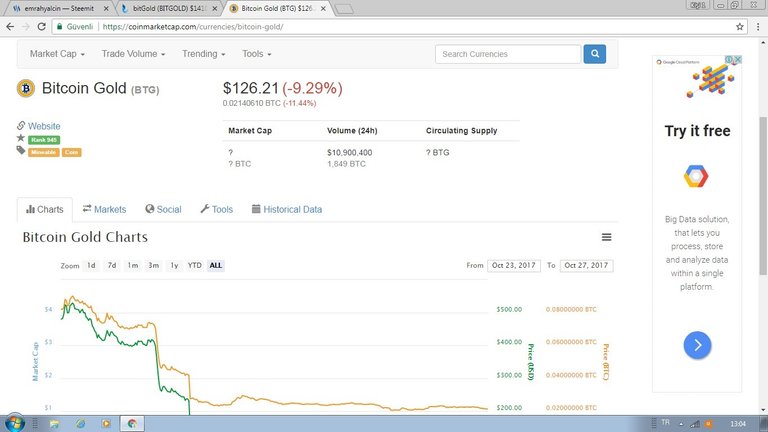Image resolution: width=768 pixels, height=432 pixels.
Task: Open Chrome three-dot menu
Action: pyautogui.click(x=758, y=27)
